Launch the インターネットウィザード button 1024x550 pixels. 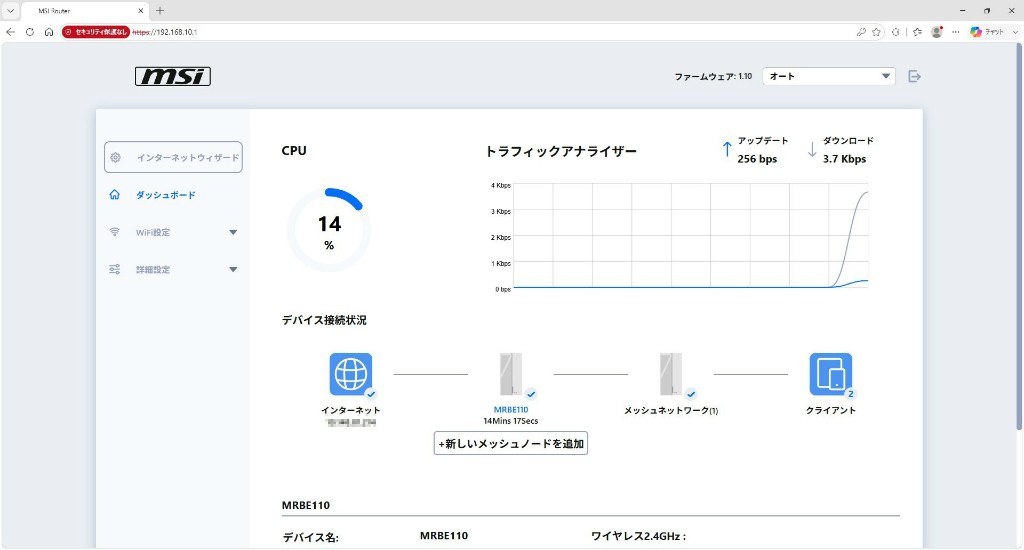(x=173, y=157)
